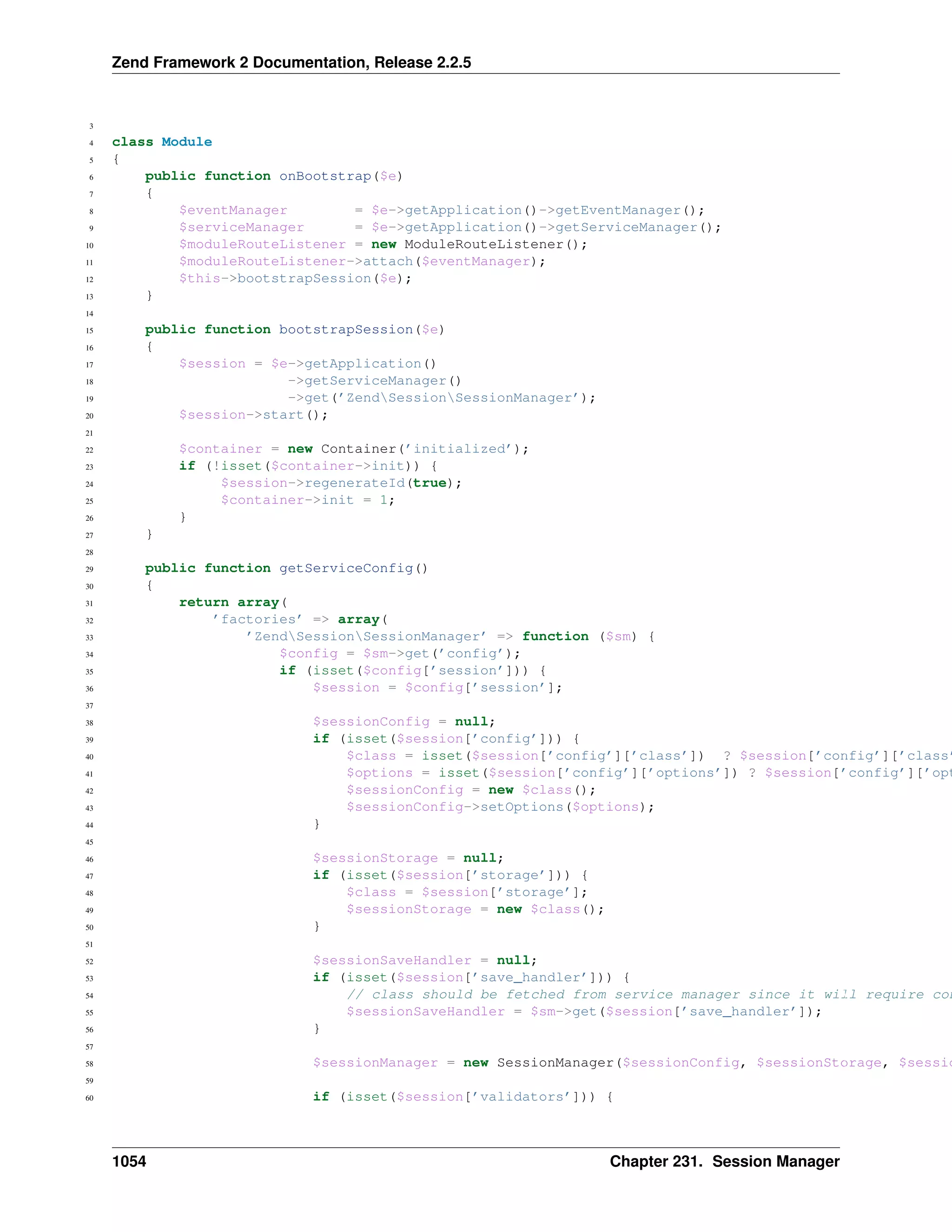This screenshot has width=952, height=1232.
Task: Click 'Chapter 231. Session Manager' footer text
Action: pyautogui.click(x=725, y=1161)
